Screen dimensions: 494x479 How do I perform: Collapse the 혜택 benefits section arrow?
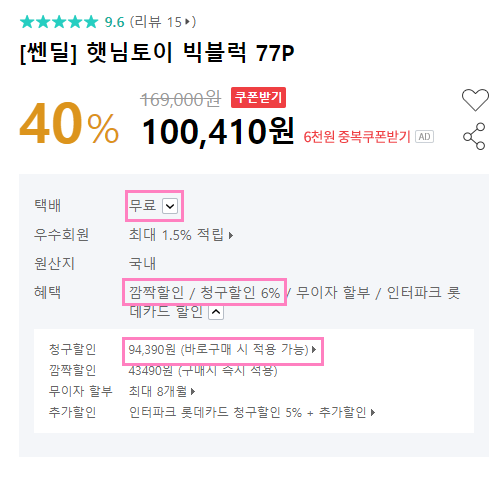216,312
